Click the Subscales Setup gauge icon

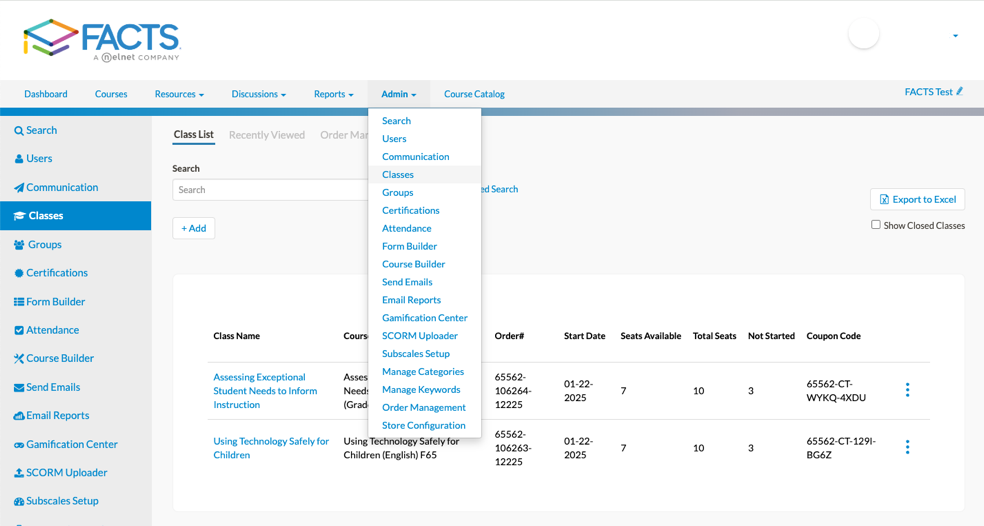(19, 502)
